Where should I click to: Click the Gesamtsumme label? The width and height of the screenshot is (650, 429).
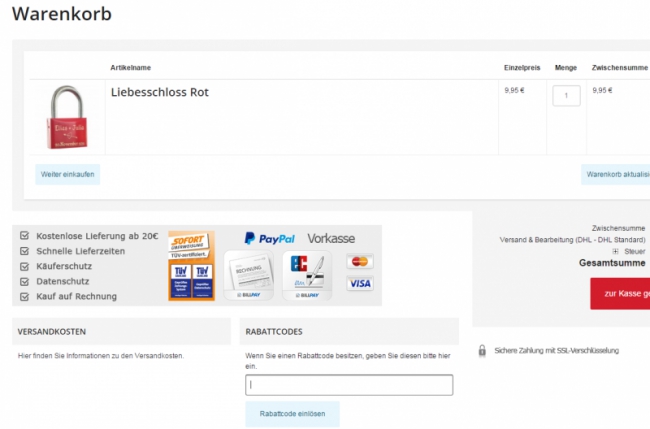click(x=612, y=263)
